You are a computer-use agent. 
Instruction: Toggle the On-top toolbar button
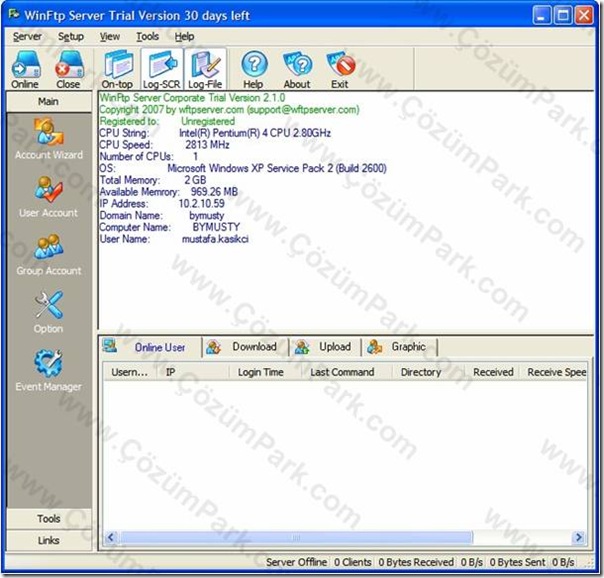pos(117,70)
